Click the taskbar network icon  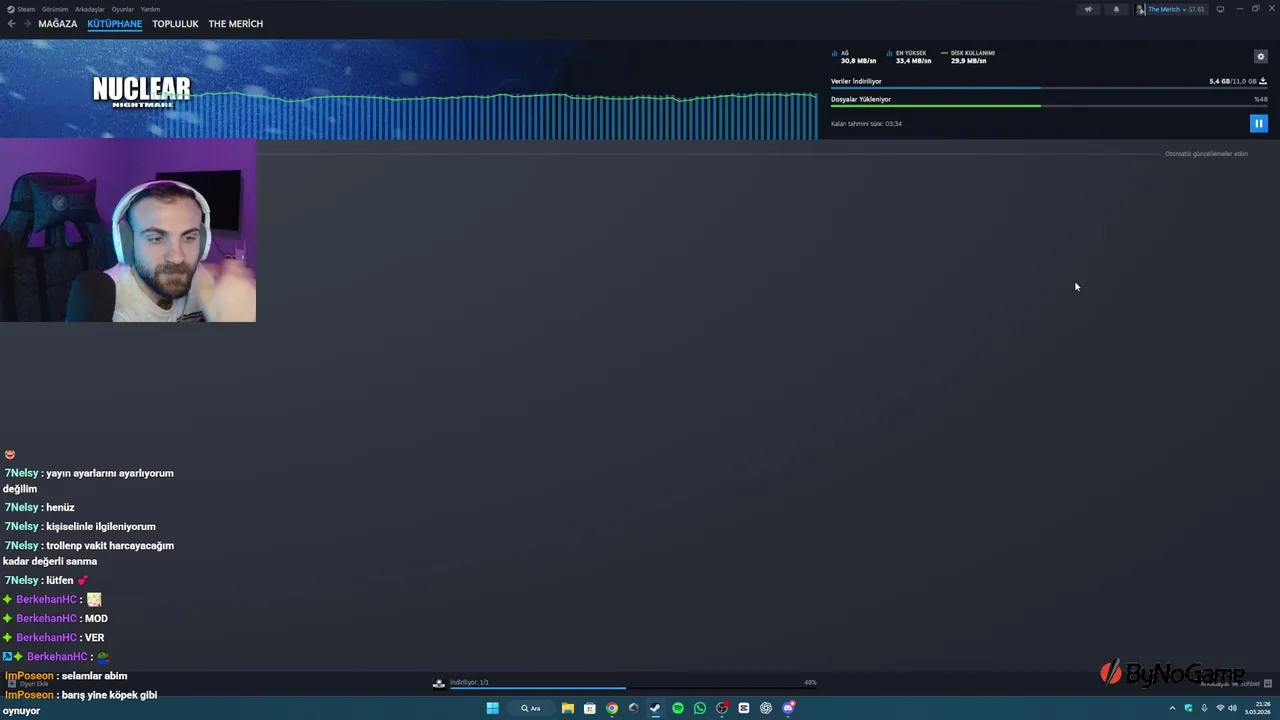pos(1219,708)
